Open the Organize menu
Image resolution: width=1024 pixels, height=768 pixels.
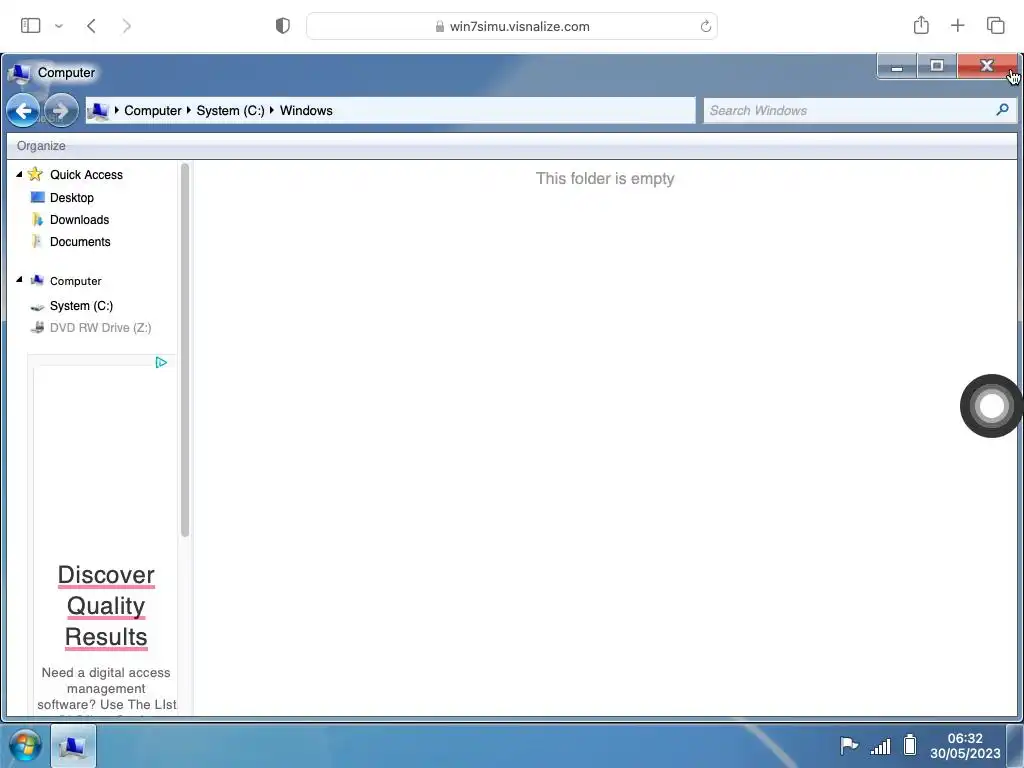tap(41, 146)
